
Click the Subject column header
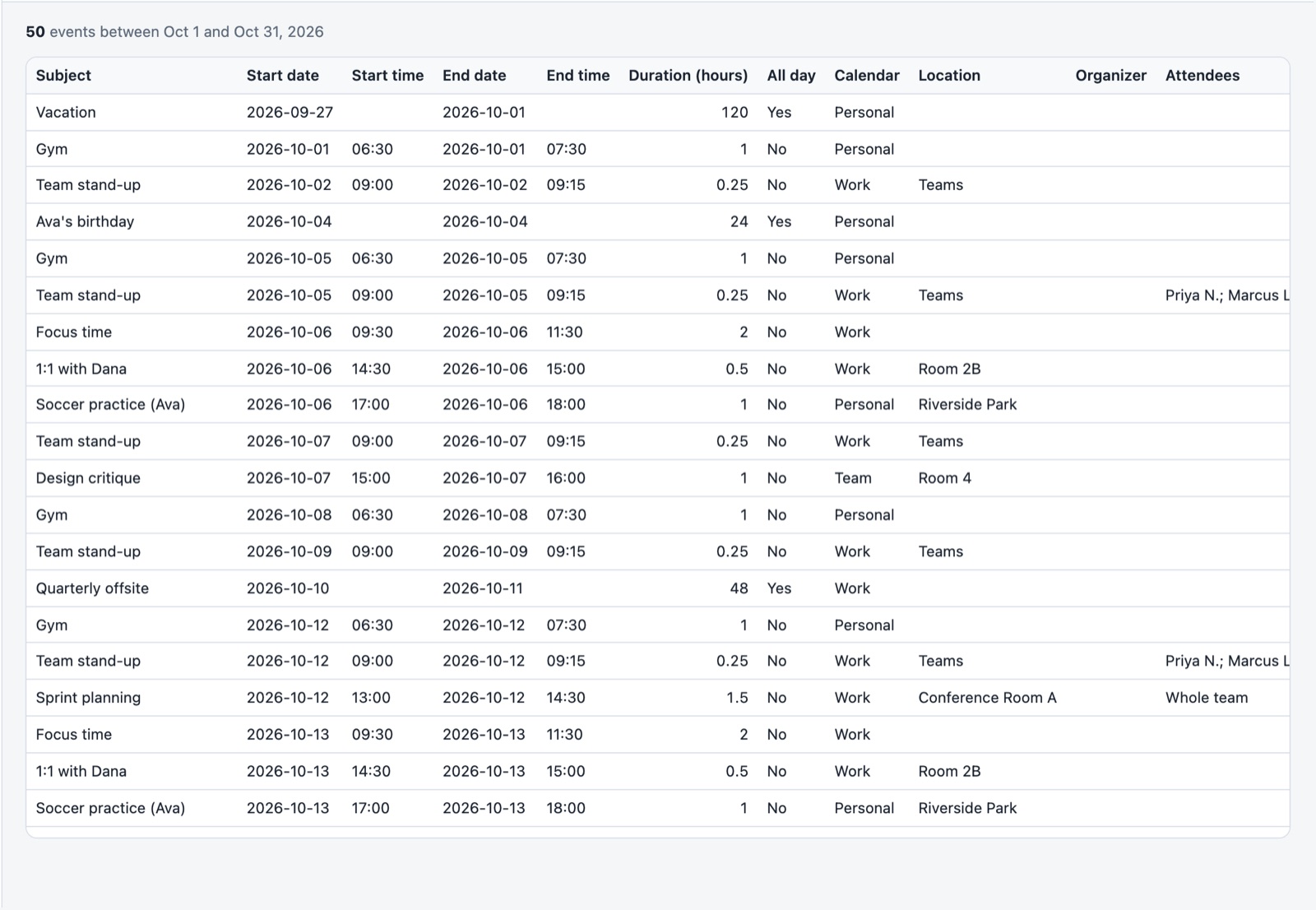pyautogui.click(x=63, y=76)
